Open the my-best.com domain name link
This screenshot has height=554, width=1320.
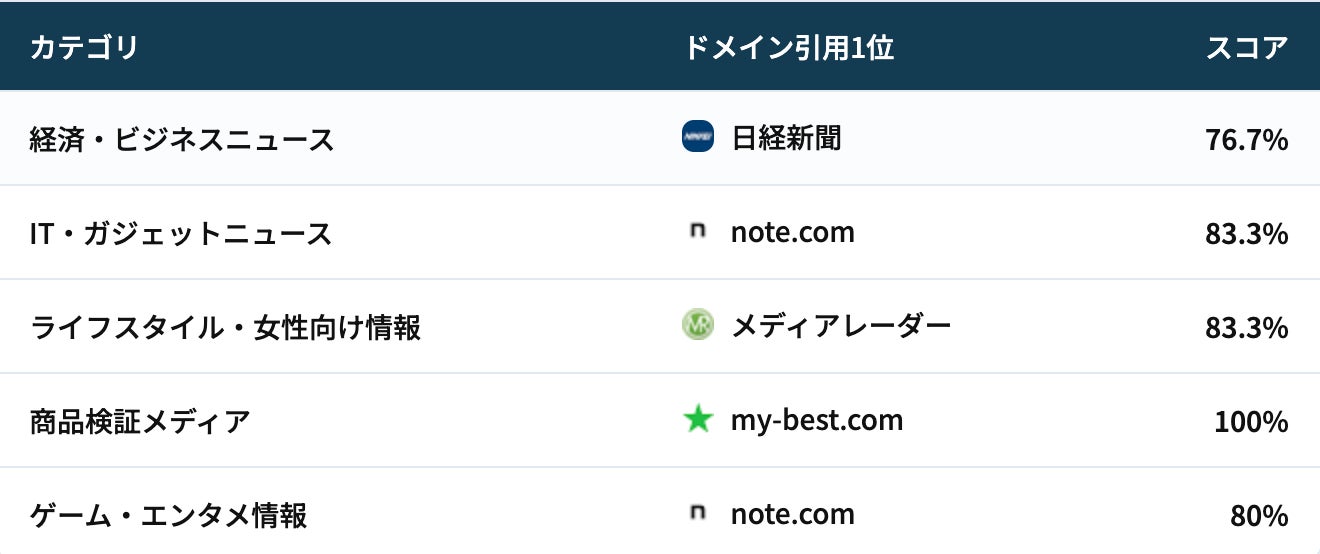coord(817,420)
